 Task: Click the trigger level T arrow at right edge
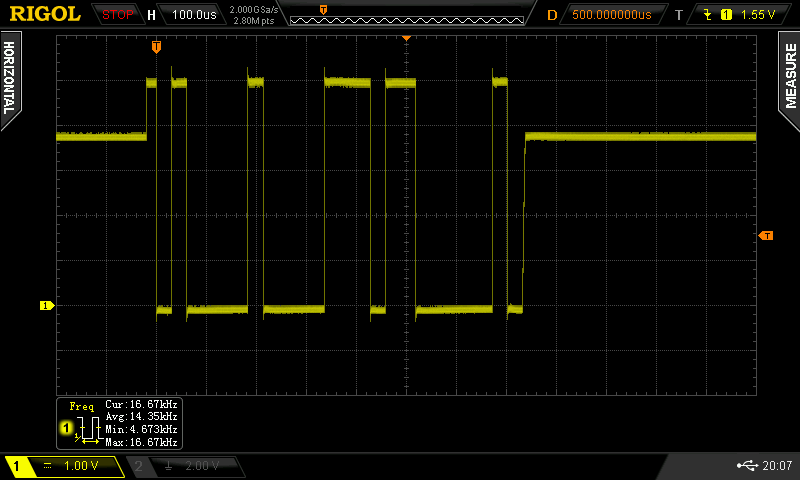pos(765,235)
